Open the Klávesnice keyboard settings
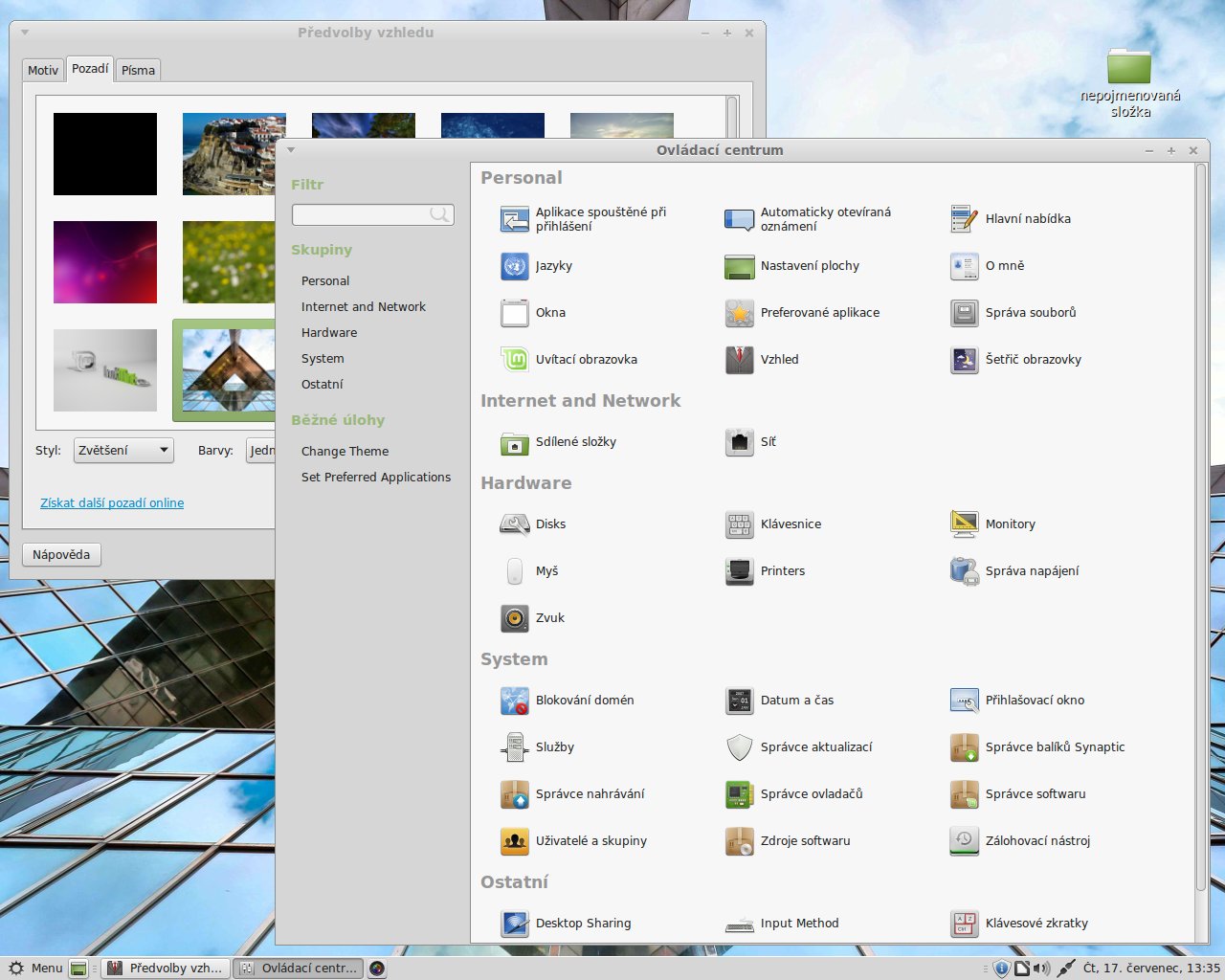This screenshot has height=980, width=1225. tap(740, 524)
